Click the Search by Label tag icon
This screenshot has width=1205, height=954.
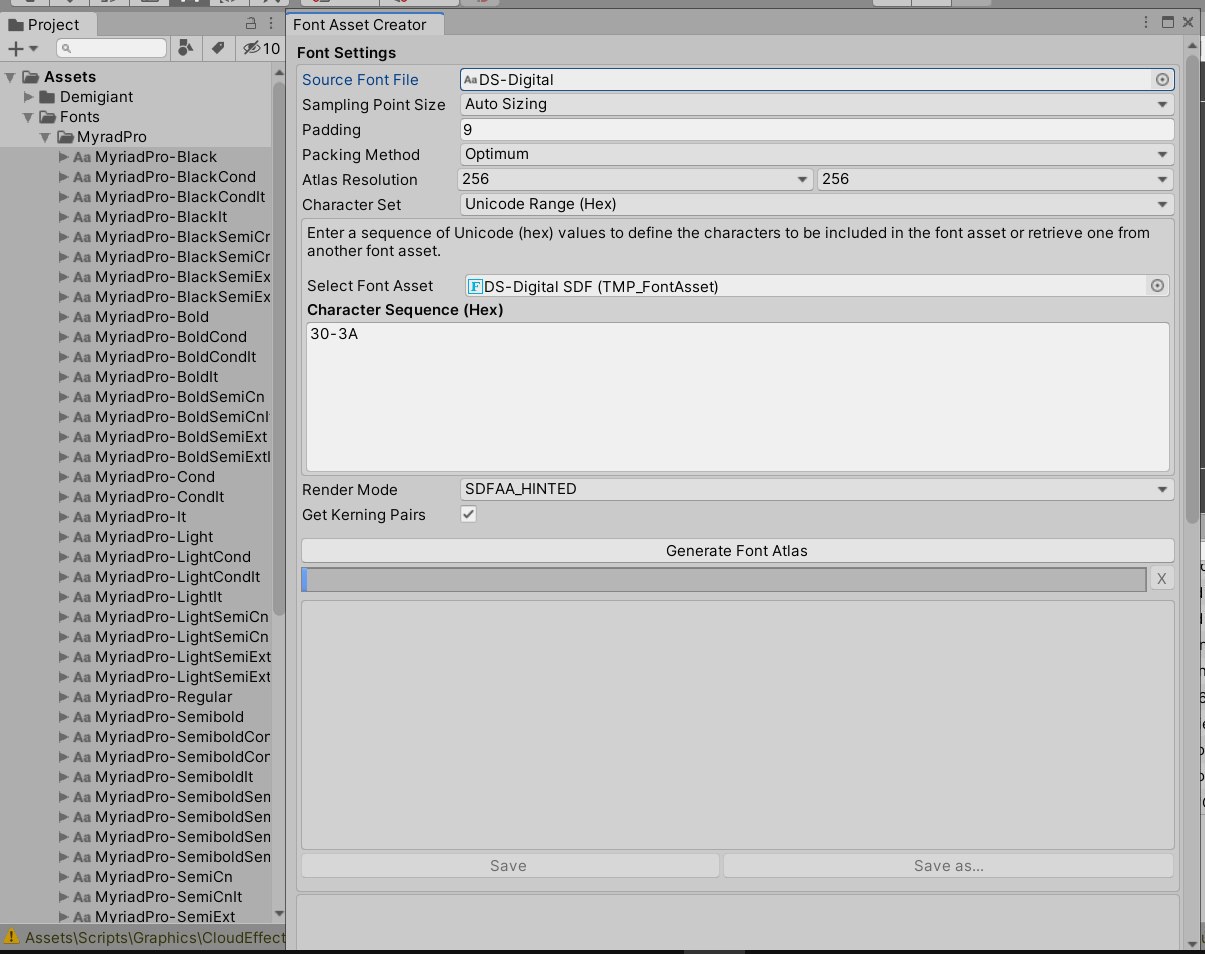tap(217, 48)
